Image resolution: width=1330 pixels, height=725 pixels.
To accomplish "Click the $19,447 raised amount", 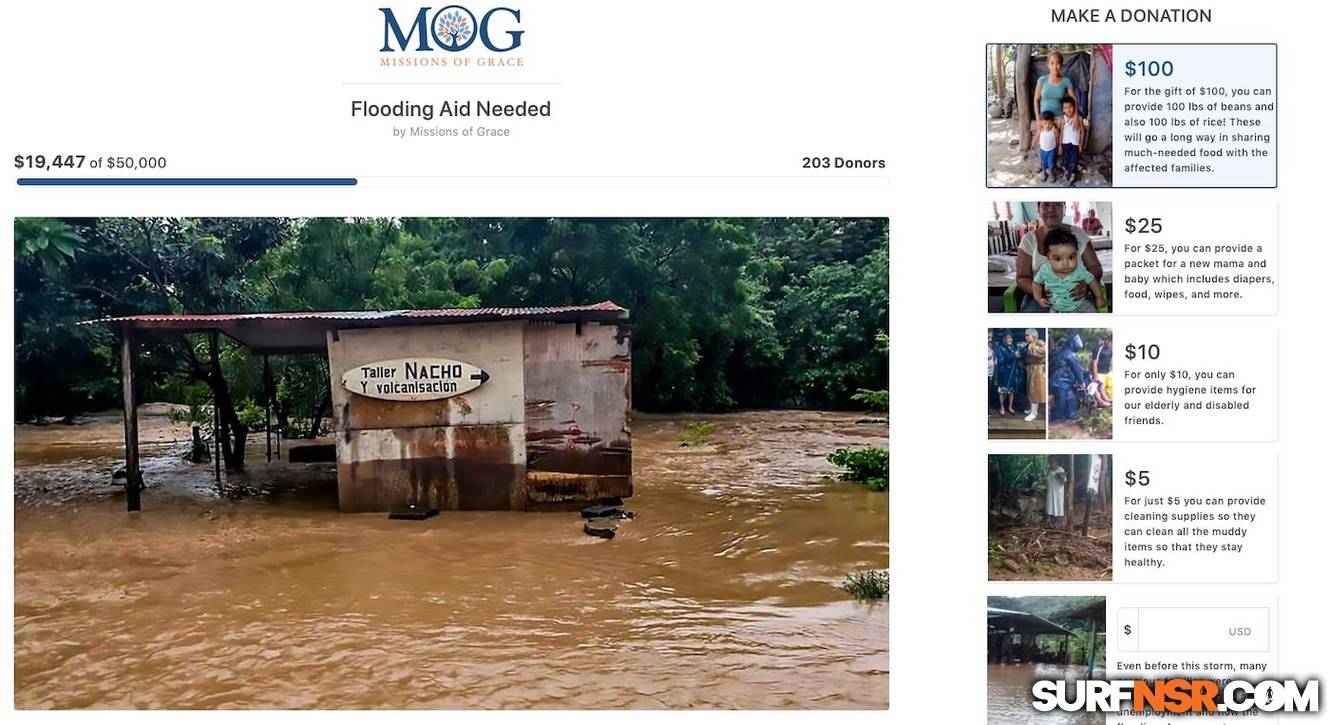I will click(50, 162).
